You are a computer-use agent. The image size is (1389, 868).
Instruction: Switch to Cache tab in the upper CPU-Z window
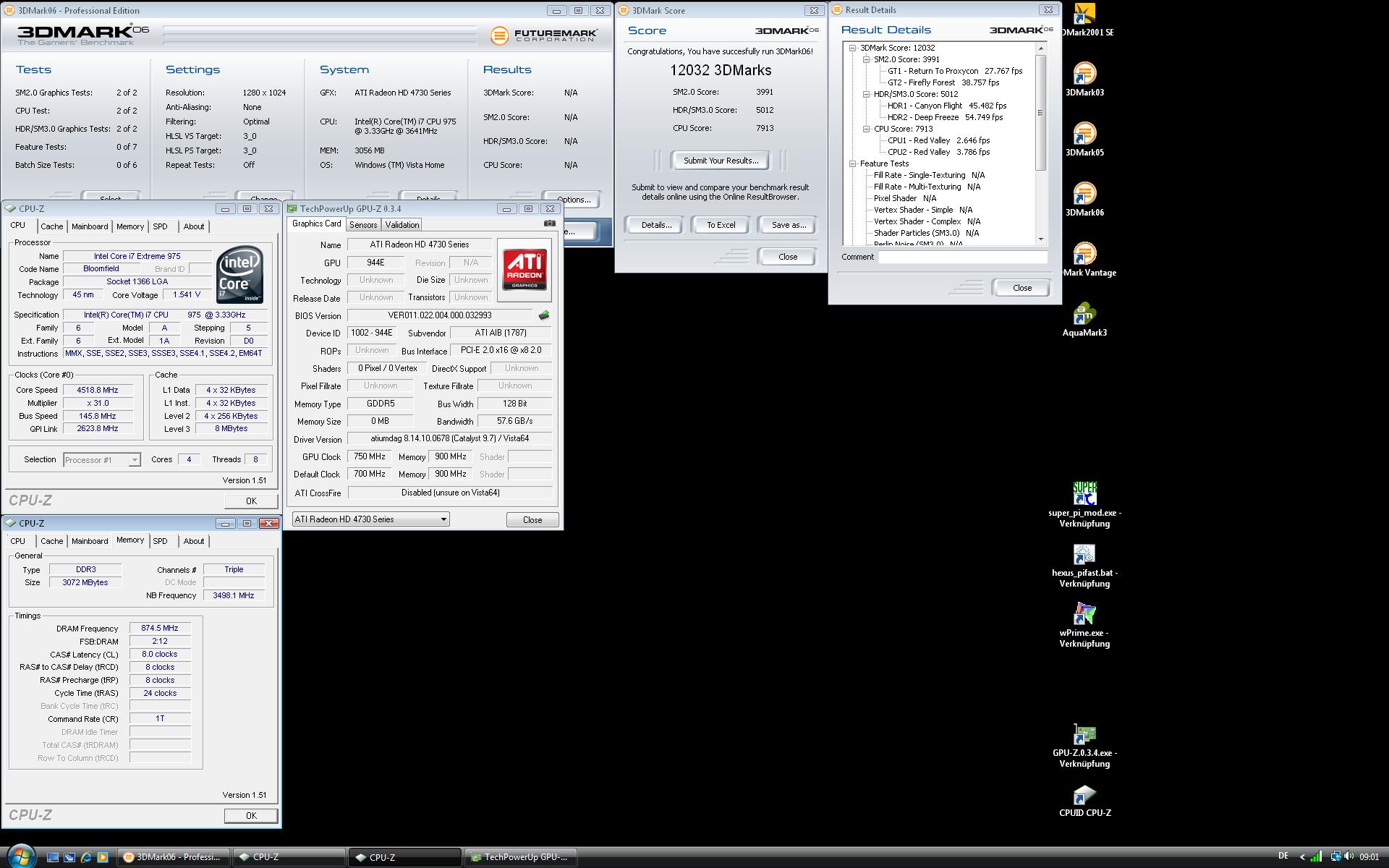pyautogui.click(x=51, y=226)
